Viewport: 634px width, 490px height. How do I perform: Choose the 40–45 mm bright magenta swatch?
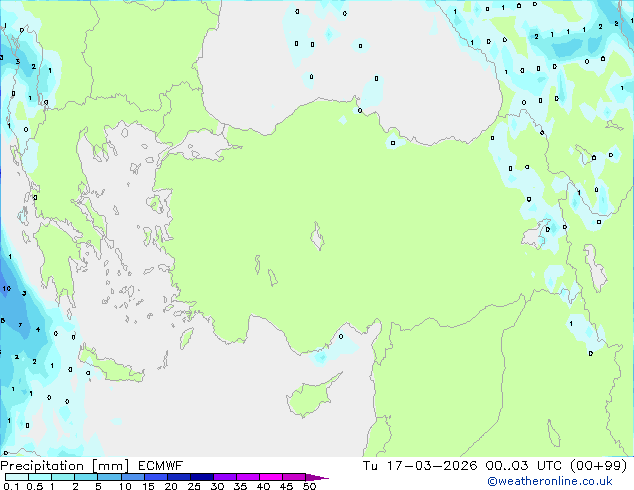point(271,477)
